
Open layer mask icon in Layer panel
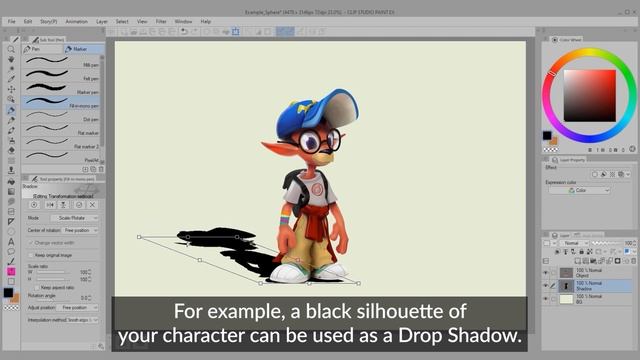(x=618, y=261)
